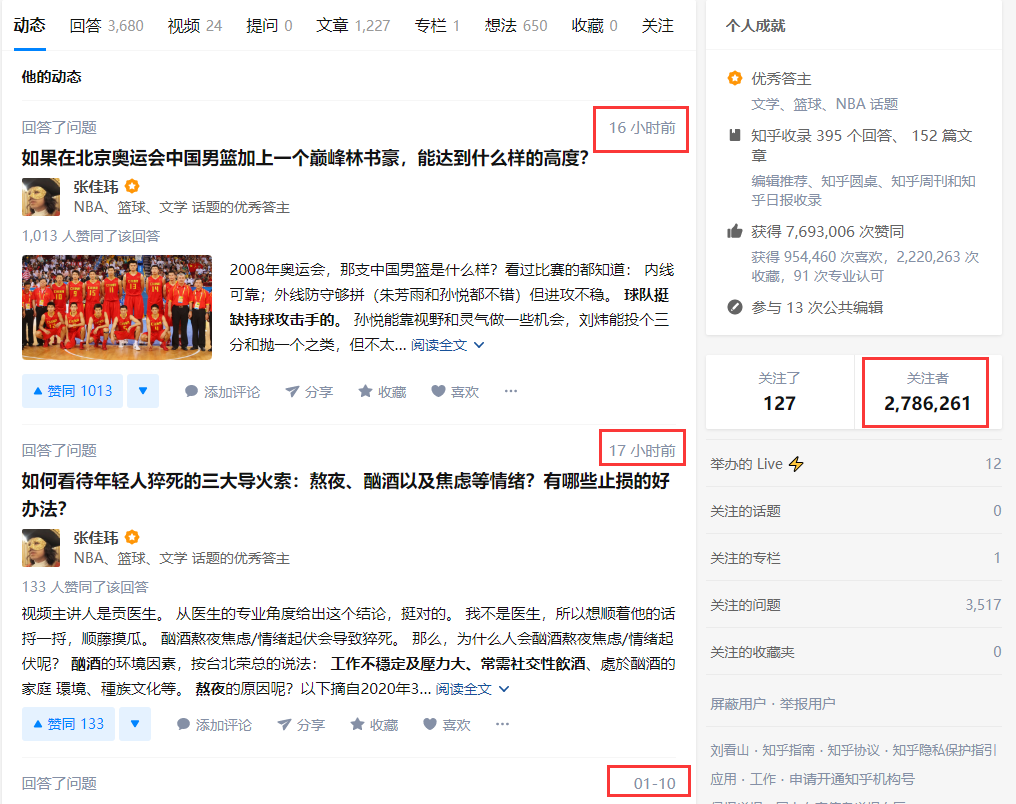The height and width of the screenshot is (804, 1016).
Task: Open the 关注的问题 3,517 list
Action: (855, 604)
